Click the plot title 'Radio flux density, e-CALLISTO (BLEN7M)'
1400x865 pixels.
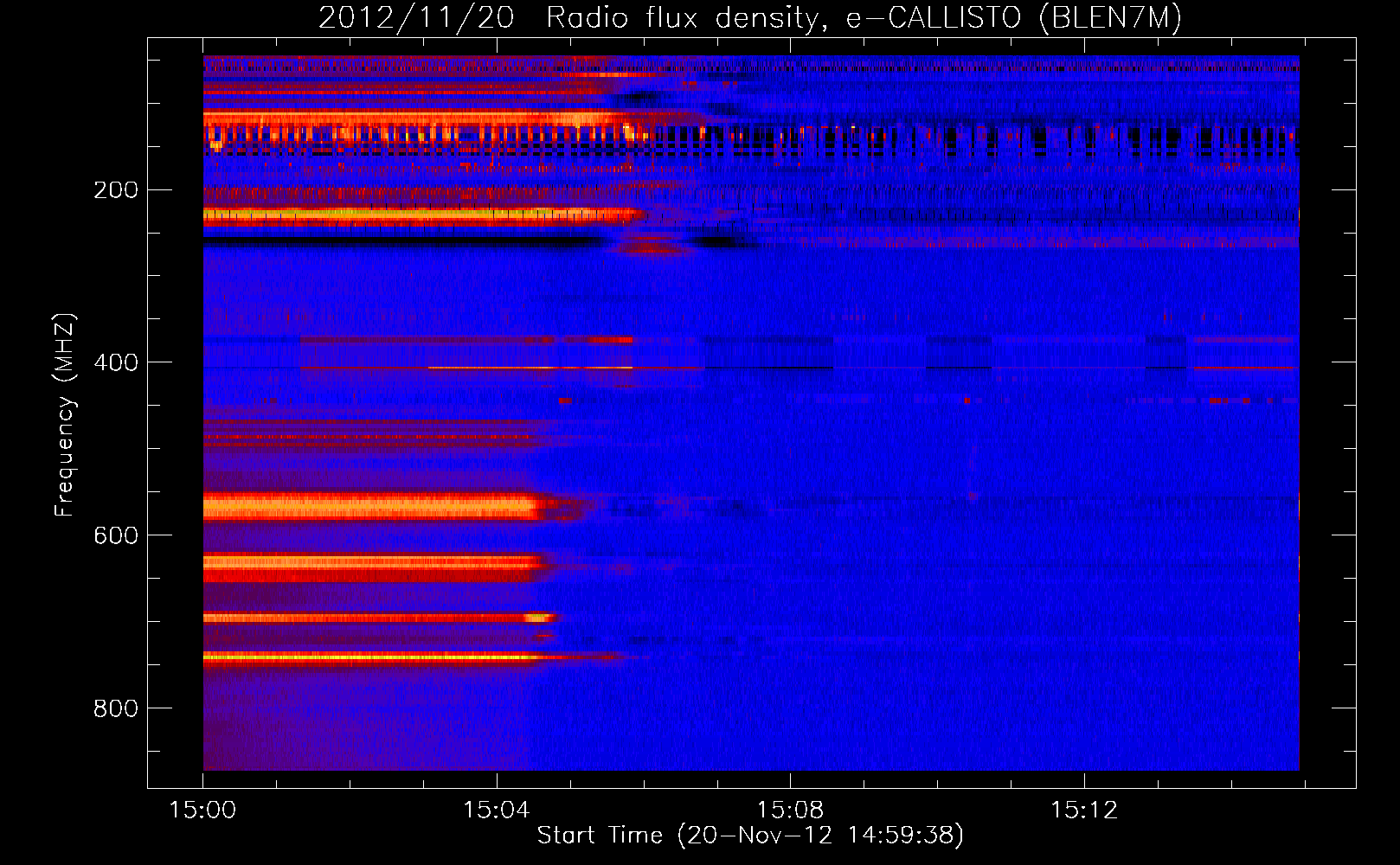click(864, 18)
